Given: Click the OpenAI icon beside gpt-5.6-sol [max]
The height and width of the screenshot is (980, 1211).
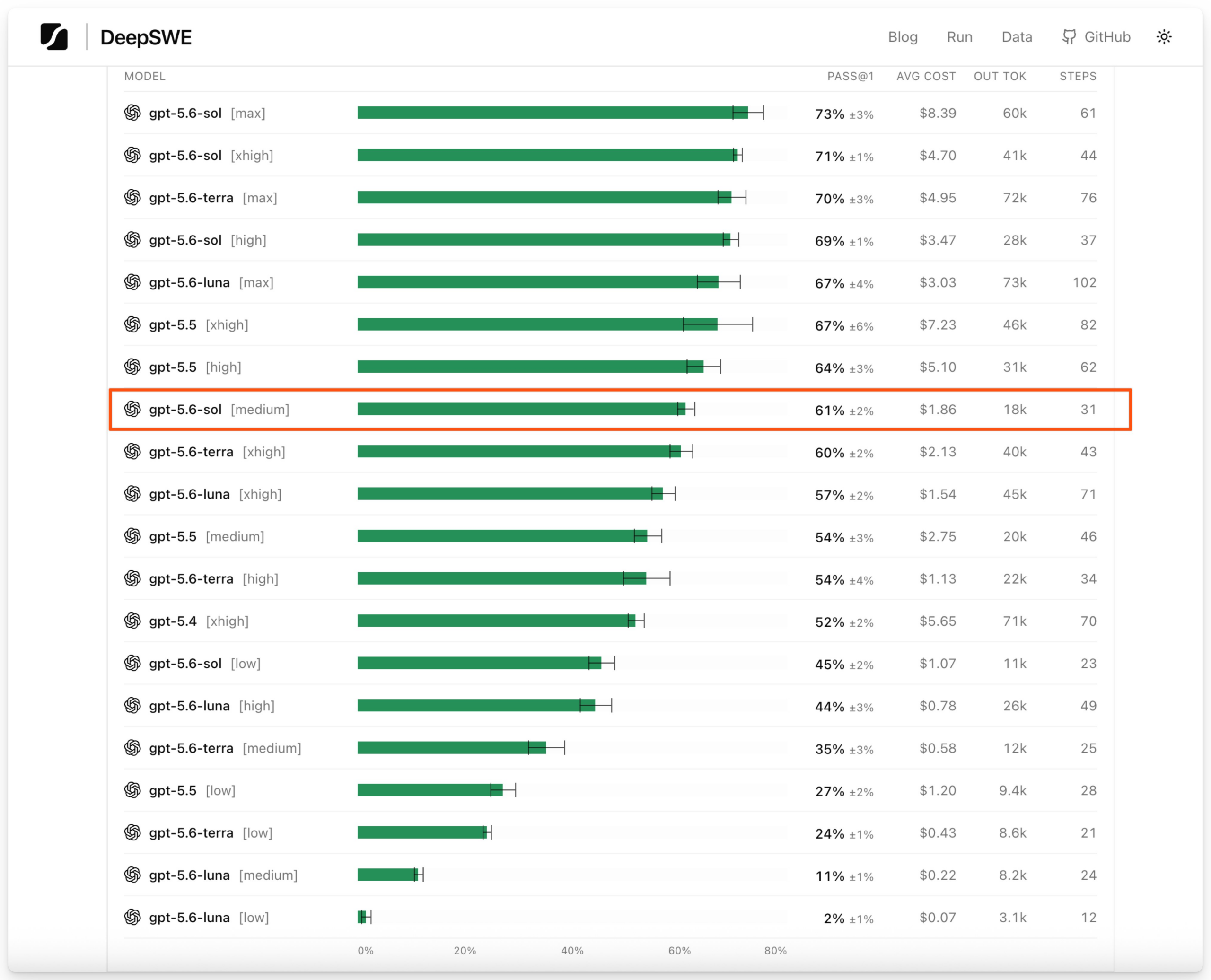Looking at the screenshot, I should 132,113.
